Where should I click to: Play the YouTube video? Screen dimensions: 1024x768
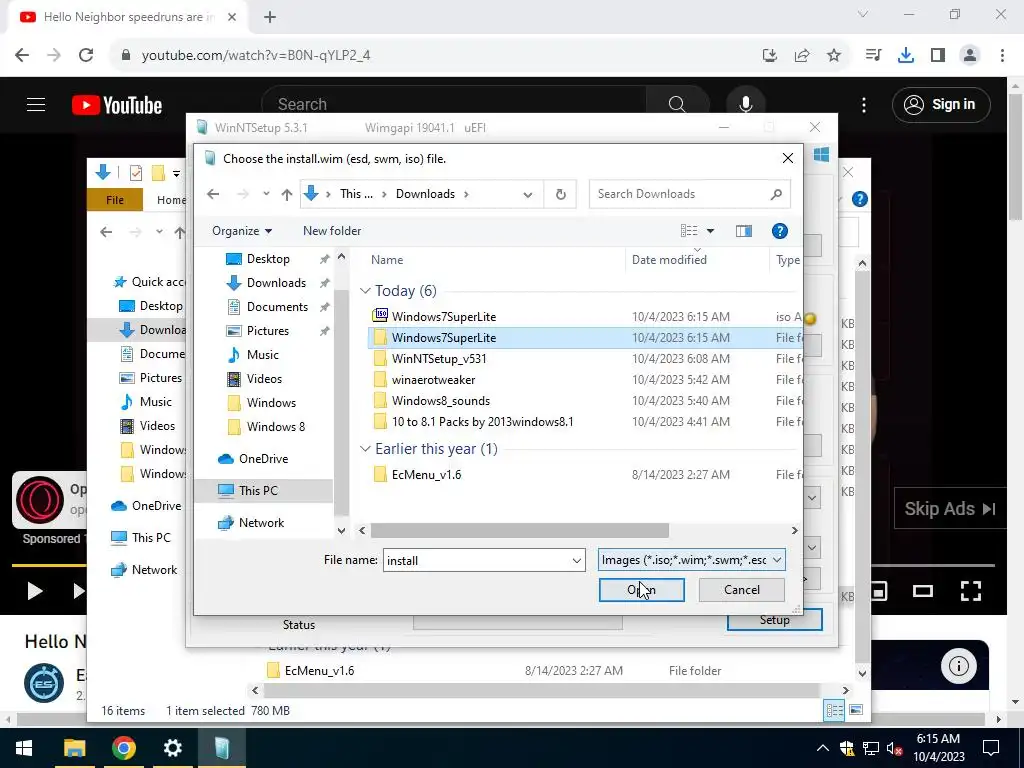tap(34, 591)
